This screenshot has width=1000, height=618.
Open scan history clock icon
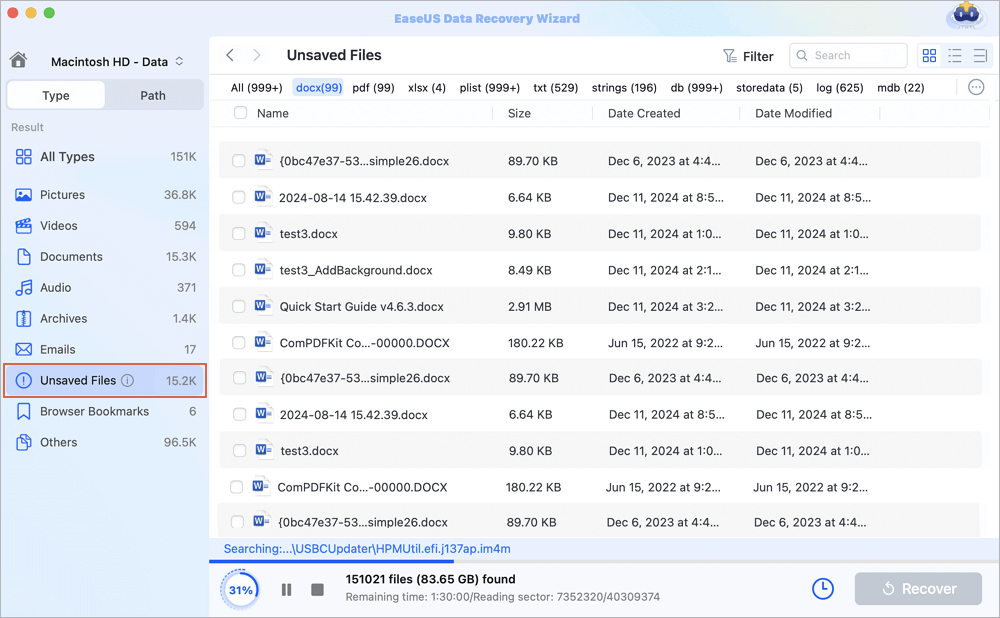(822, 589)
